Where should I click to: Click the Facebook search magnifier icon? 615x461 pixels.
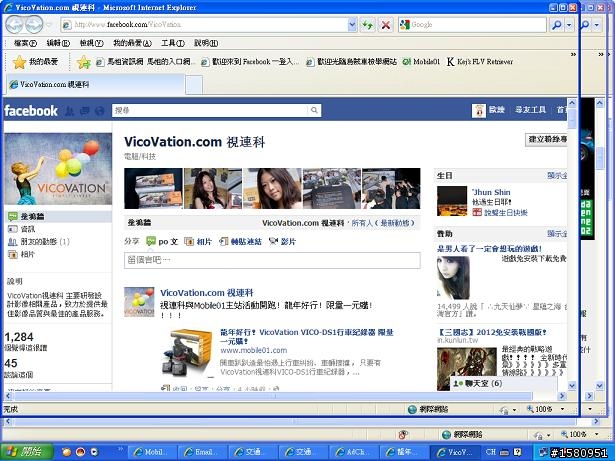314,110
